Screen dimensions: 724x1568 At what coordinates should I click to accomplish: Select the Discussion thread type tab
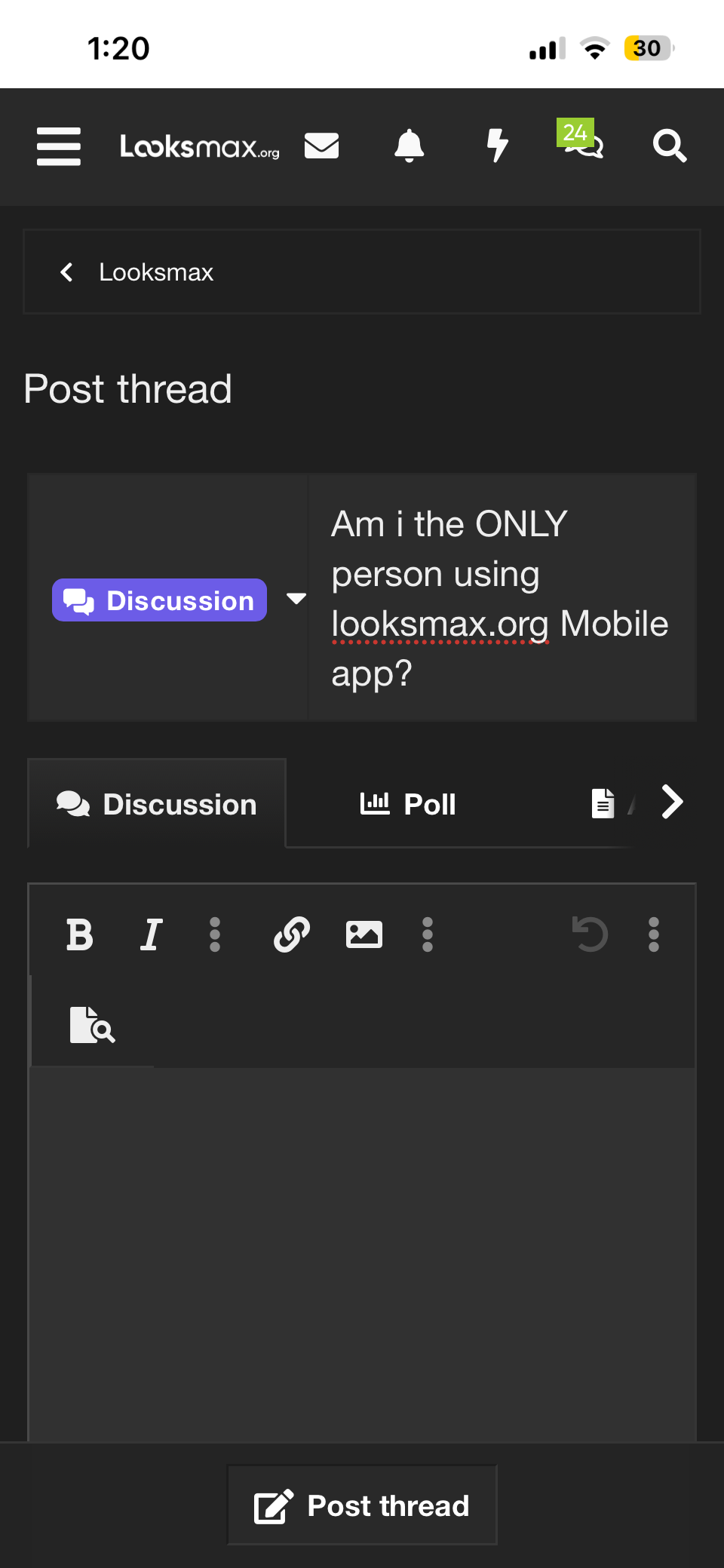(x=157, y=804)
